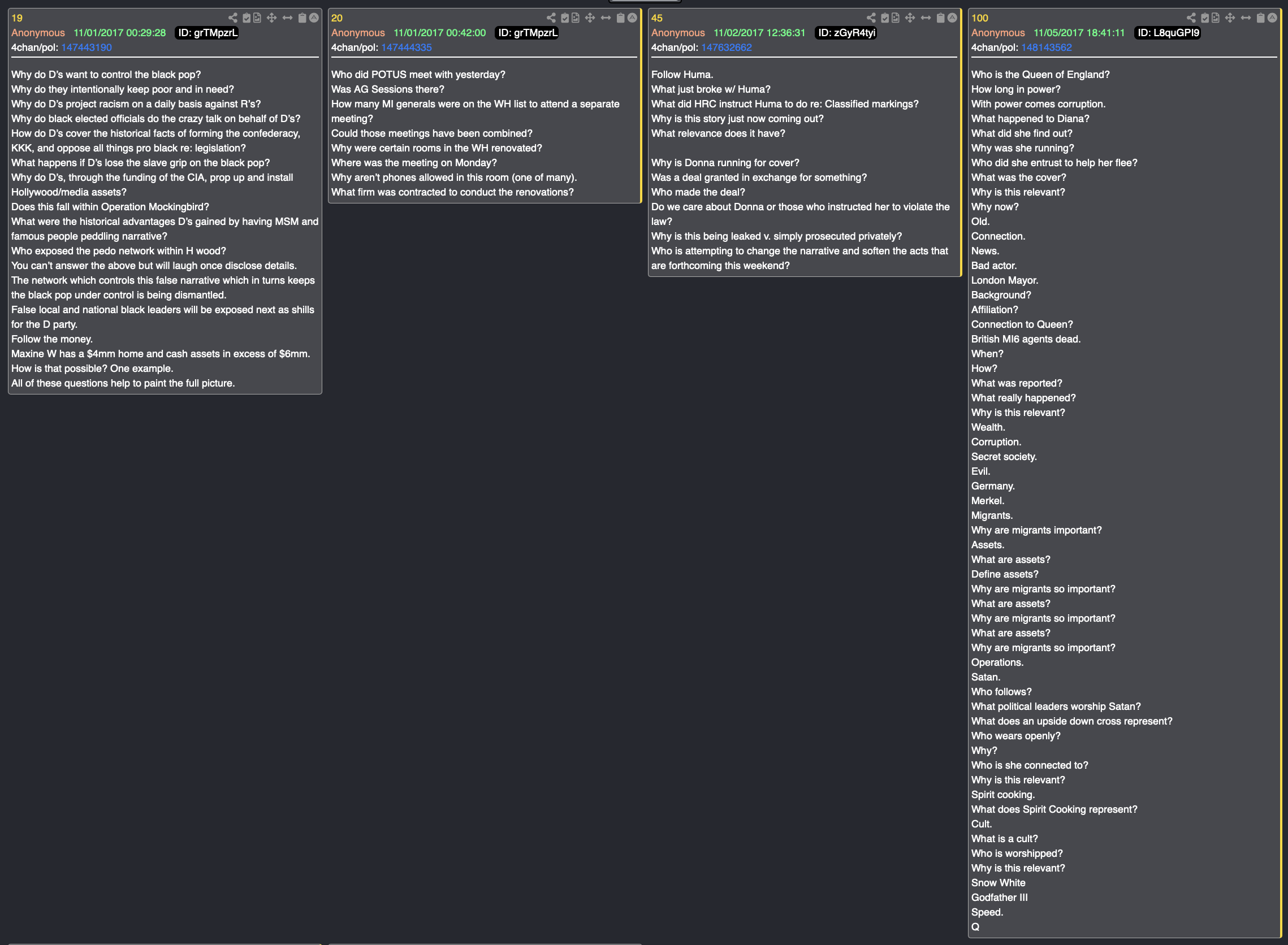The height and width of the screenshot is (945, 1288).
Task: Click the line 'Snow White'
Action: pos(998,882)
